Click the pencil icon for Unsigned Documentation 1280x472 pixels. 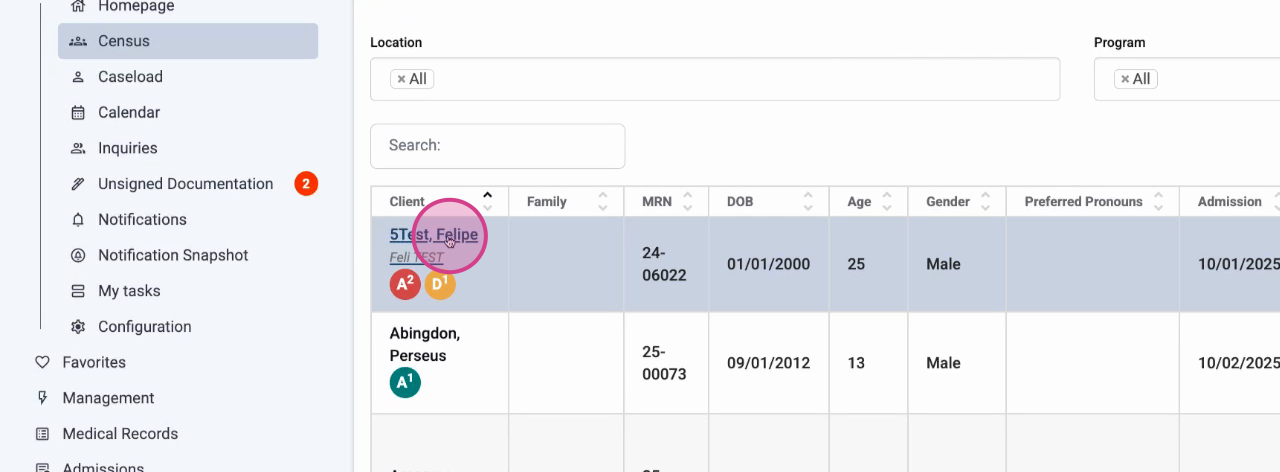coord(78,184)
